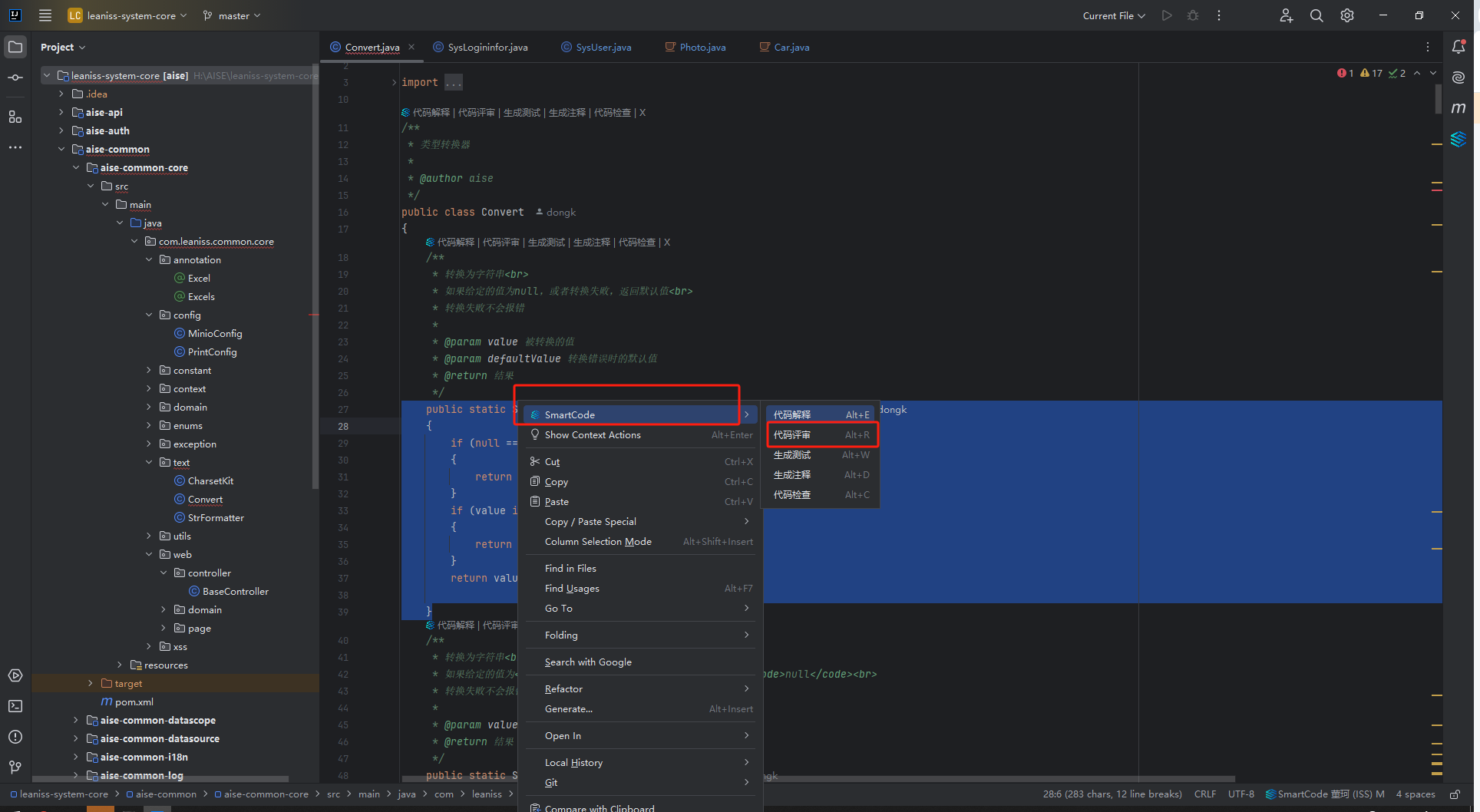Collapse the annotation package
The image size is (1480, 812).
pyautogui.click(x=149, y=259)
